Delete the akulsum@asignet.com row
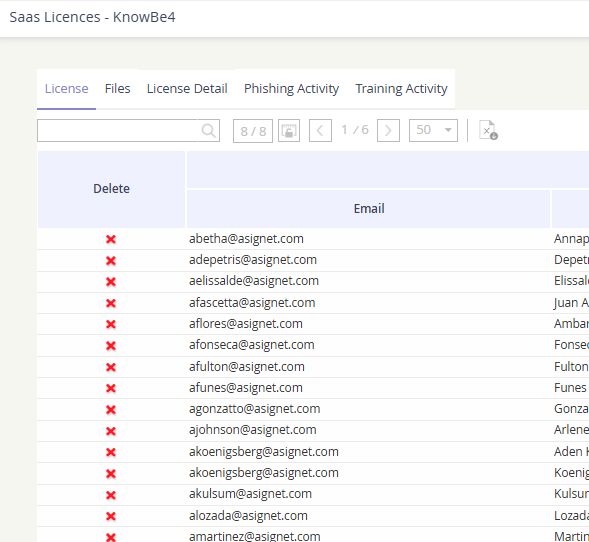Viewport: 589px width, 542px height. (x=111, y=495)
